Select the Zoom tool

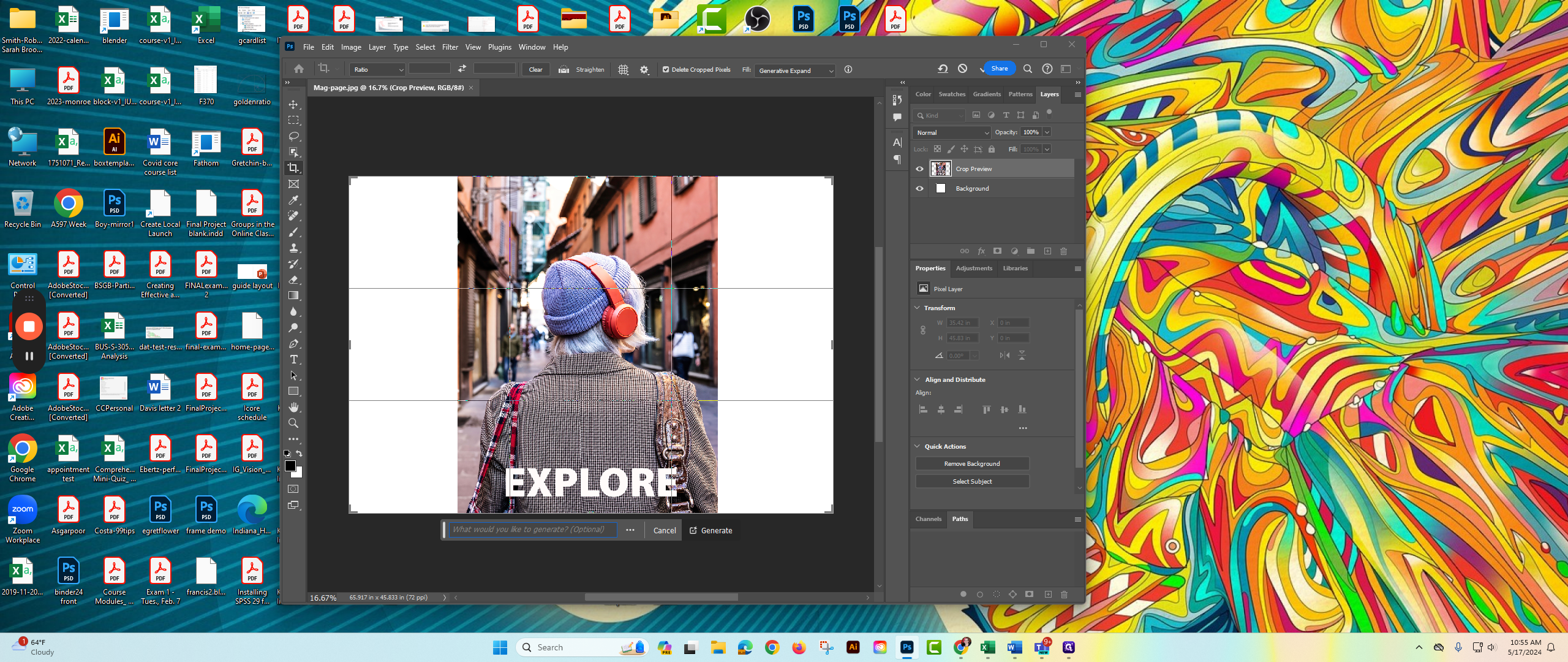(x=293, y=423)
